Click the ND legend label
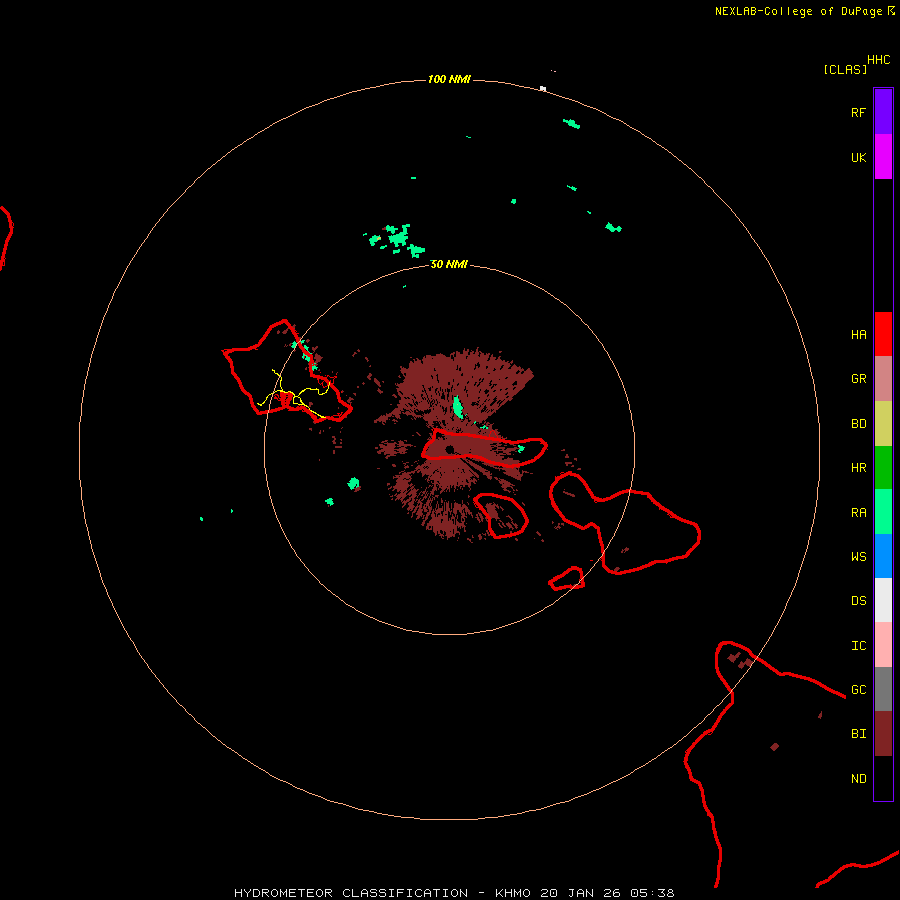This screenshot has height=900, width=900. click(858, 779)
